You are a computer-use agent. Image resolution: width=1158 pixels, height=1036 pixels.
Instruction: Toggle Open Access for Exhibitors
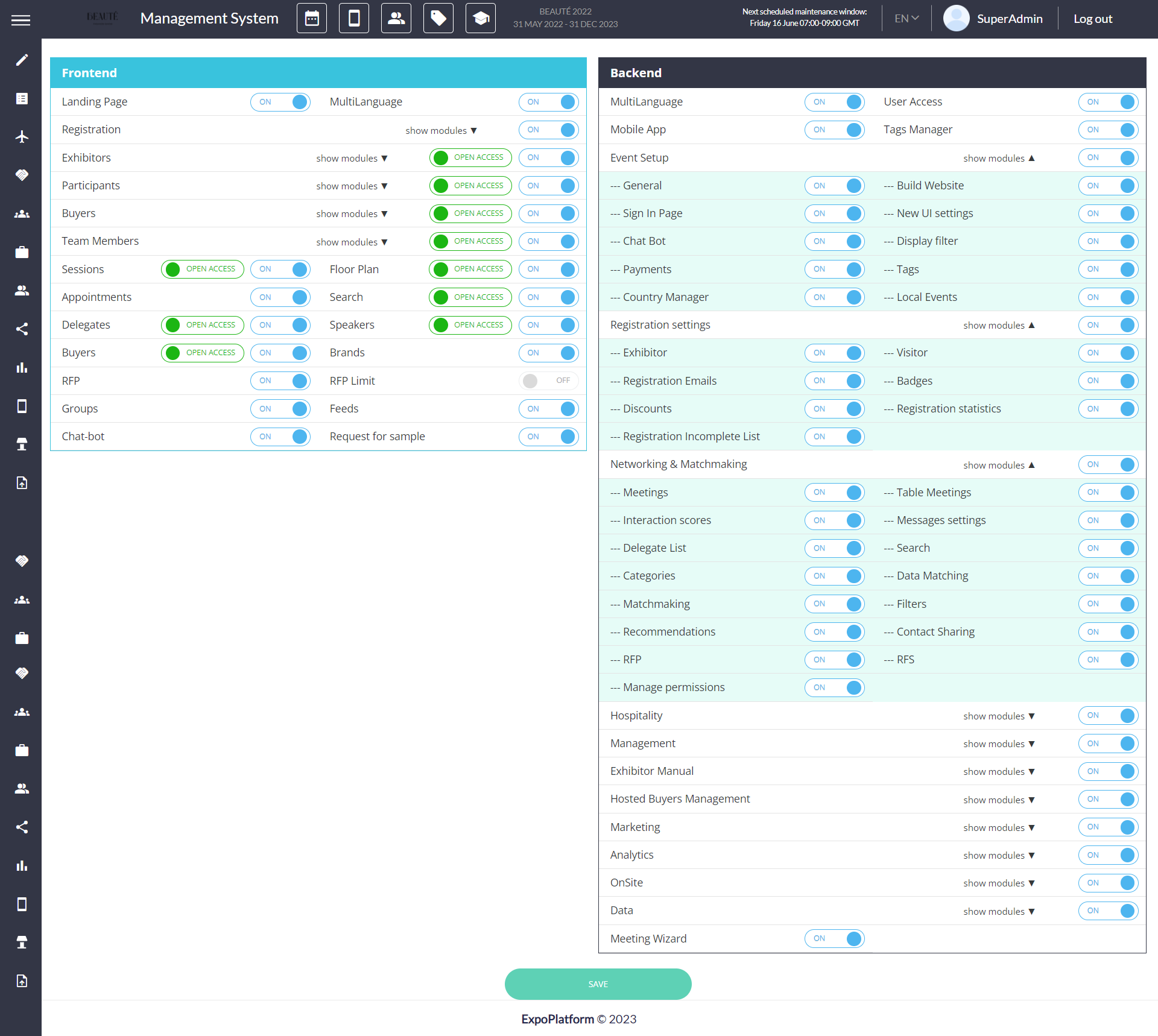point(470,157)
